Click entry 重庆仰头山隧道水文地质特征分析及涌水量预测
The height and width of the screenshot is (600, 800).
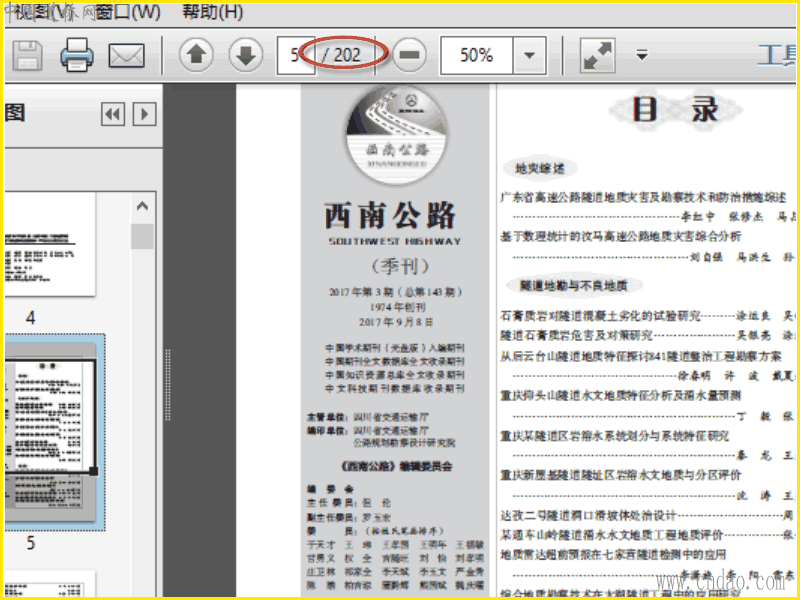(620, 395)
